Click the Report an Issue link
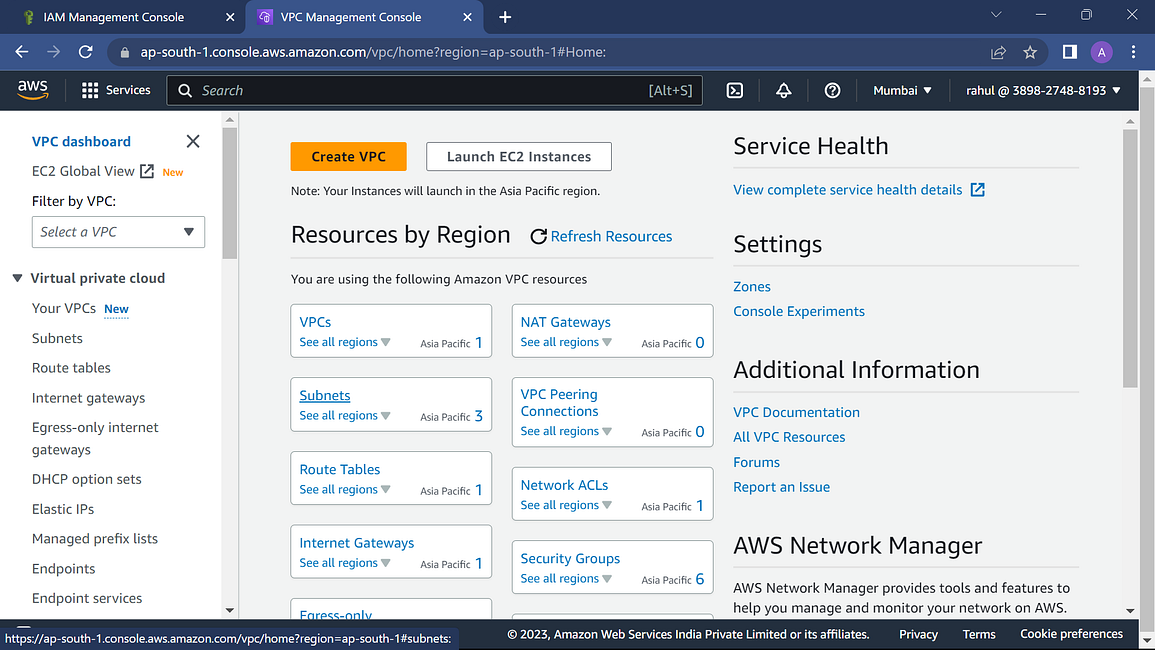This screenshot has width=1155, height=650. pos(781,487)
